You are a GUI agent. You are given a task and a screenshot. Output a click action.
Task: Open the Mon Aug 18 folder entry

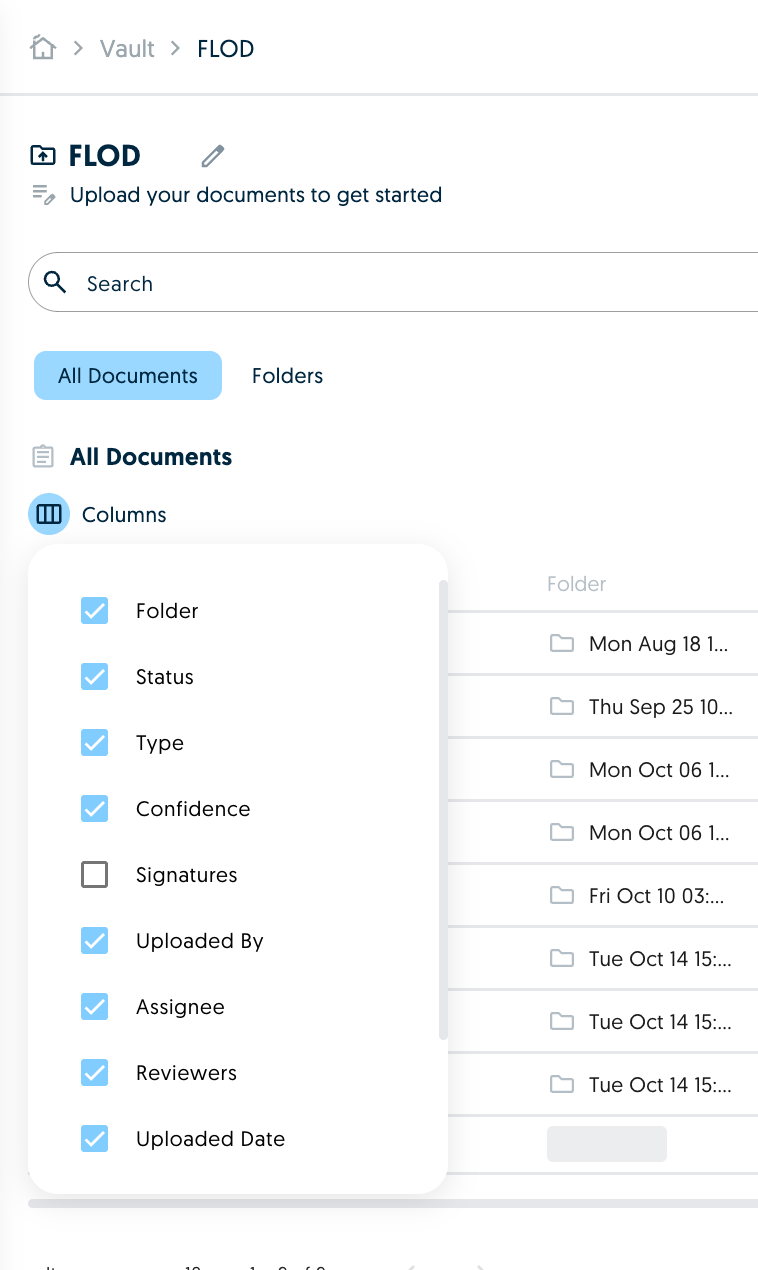pos(659,644)
